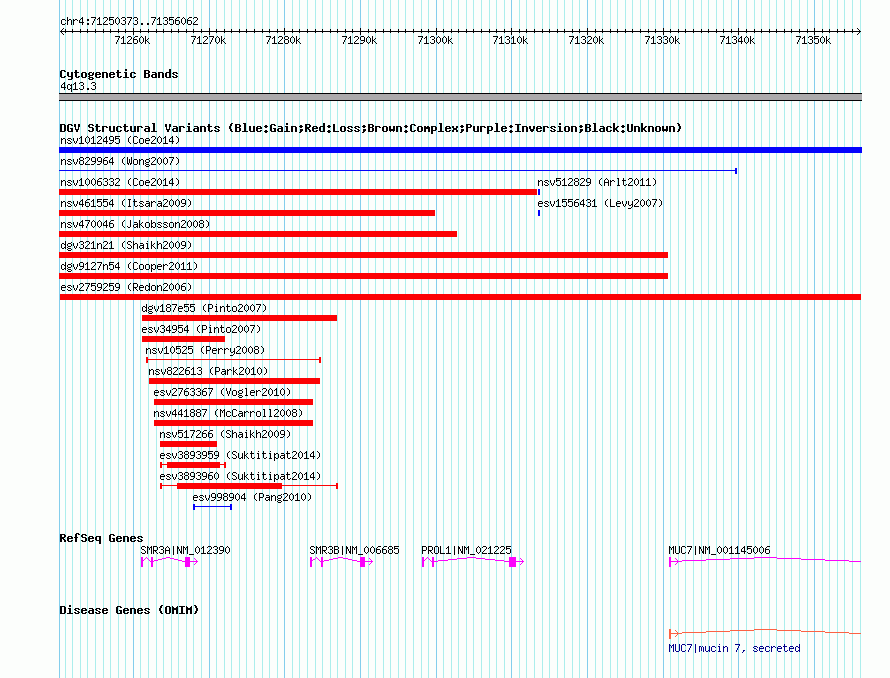Click the esv1556431 small blue variant mark

pos(539,213)
